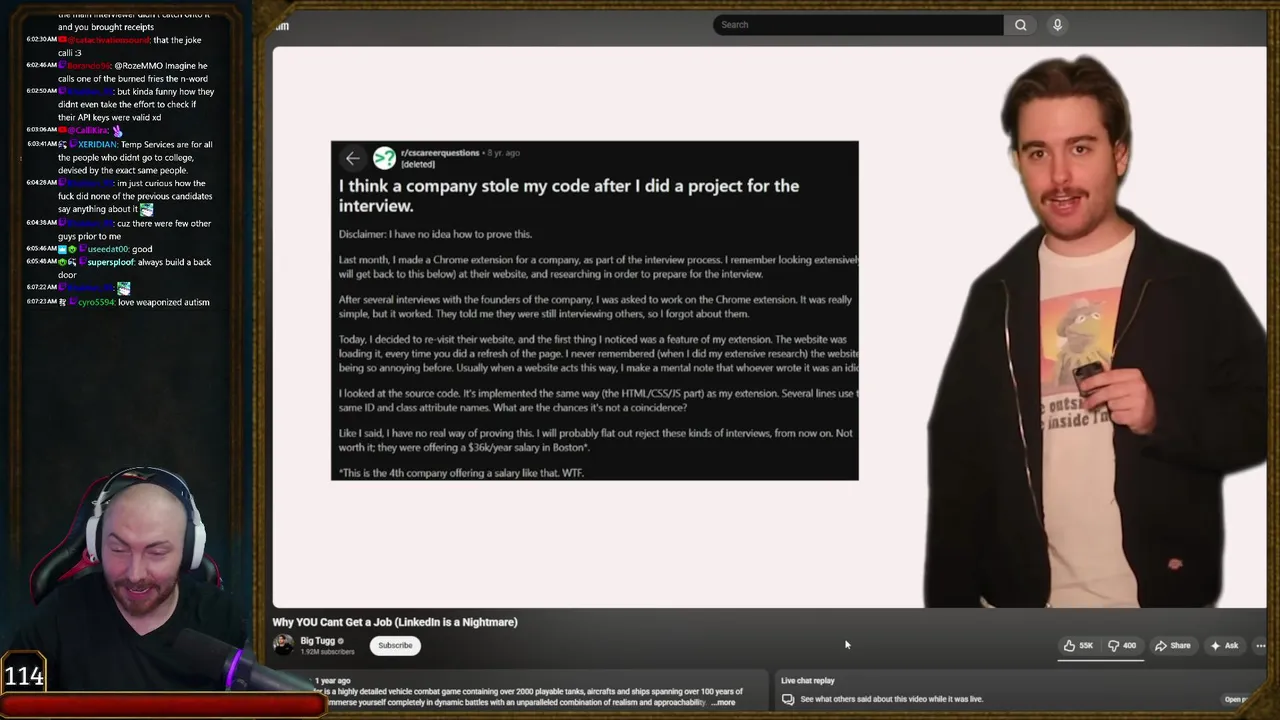
Task: Click the video player area to pause
Action: point(769,327)
